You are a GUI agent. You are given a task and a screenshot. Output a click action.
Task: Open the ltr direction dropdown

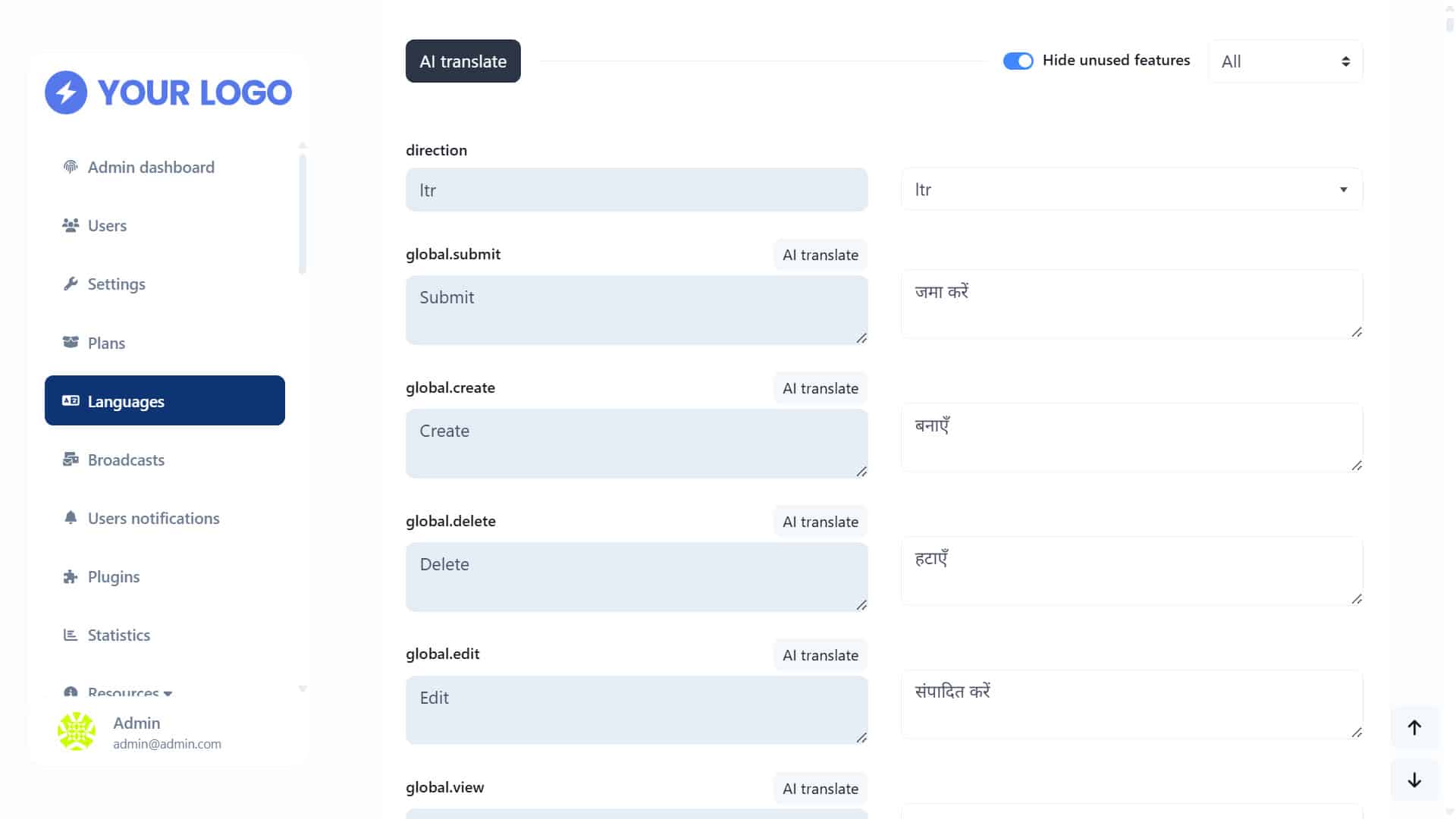pos(1131,190)
